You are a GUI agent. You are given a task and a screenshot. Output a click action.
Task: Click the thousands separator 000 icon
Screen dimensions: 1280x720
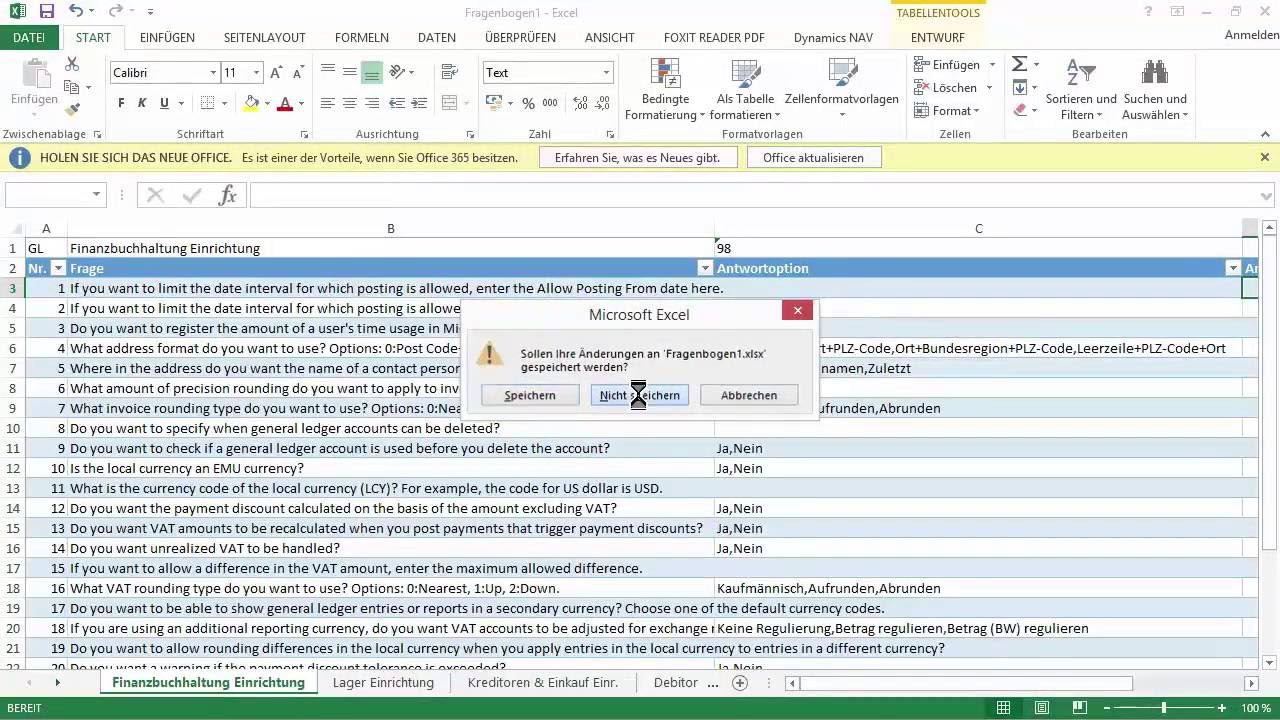(551, 103)
